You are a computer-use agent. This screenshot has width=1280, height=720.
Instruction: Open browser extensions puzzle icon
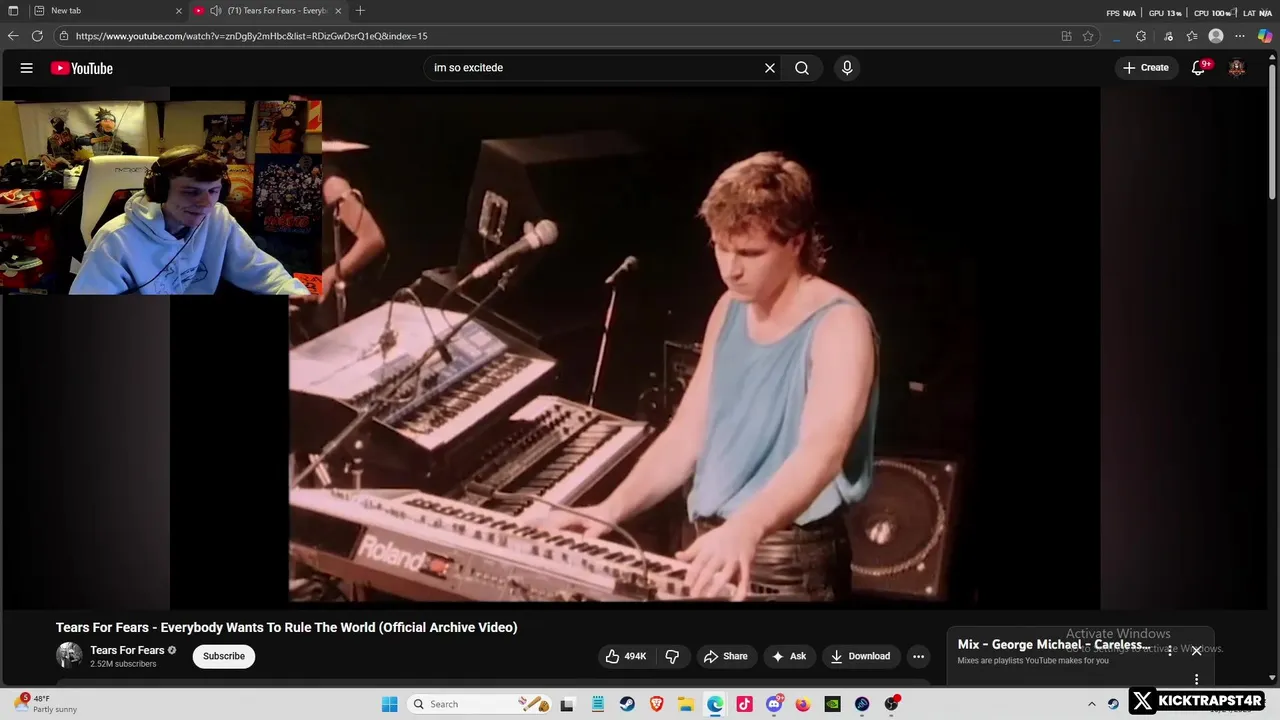coord(1141,36)
